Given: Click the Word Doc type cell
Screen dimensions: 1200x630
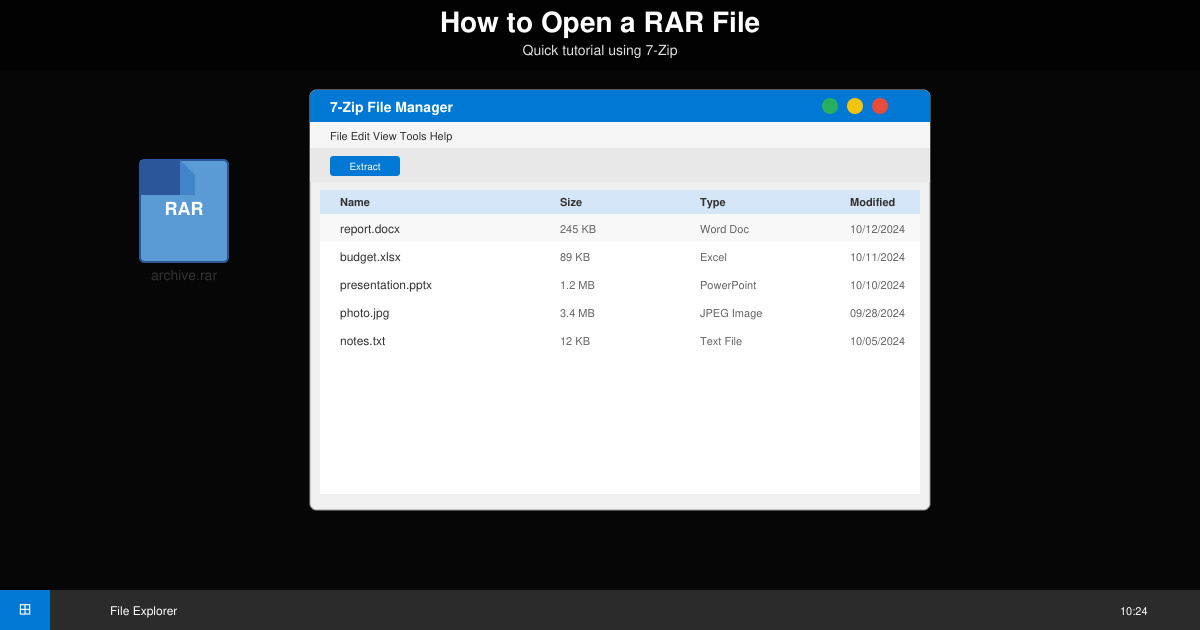Looking at the screenshot, I should (x=724, y=229).
